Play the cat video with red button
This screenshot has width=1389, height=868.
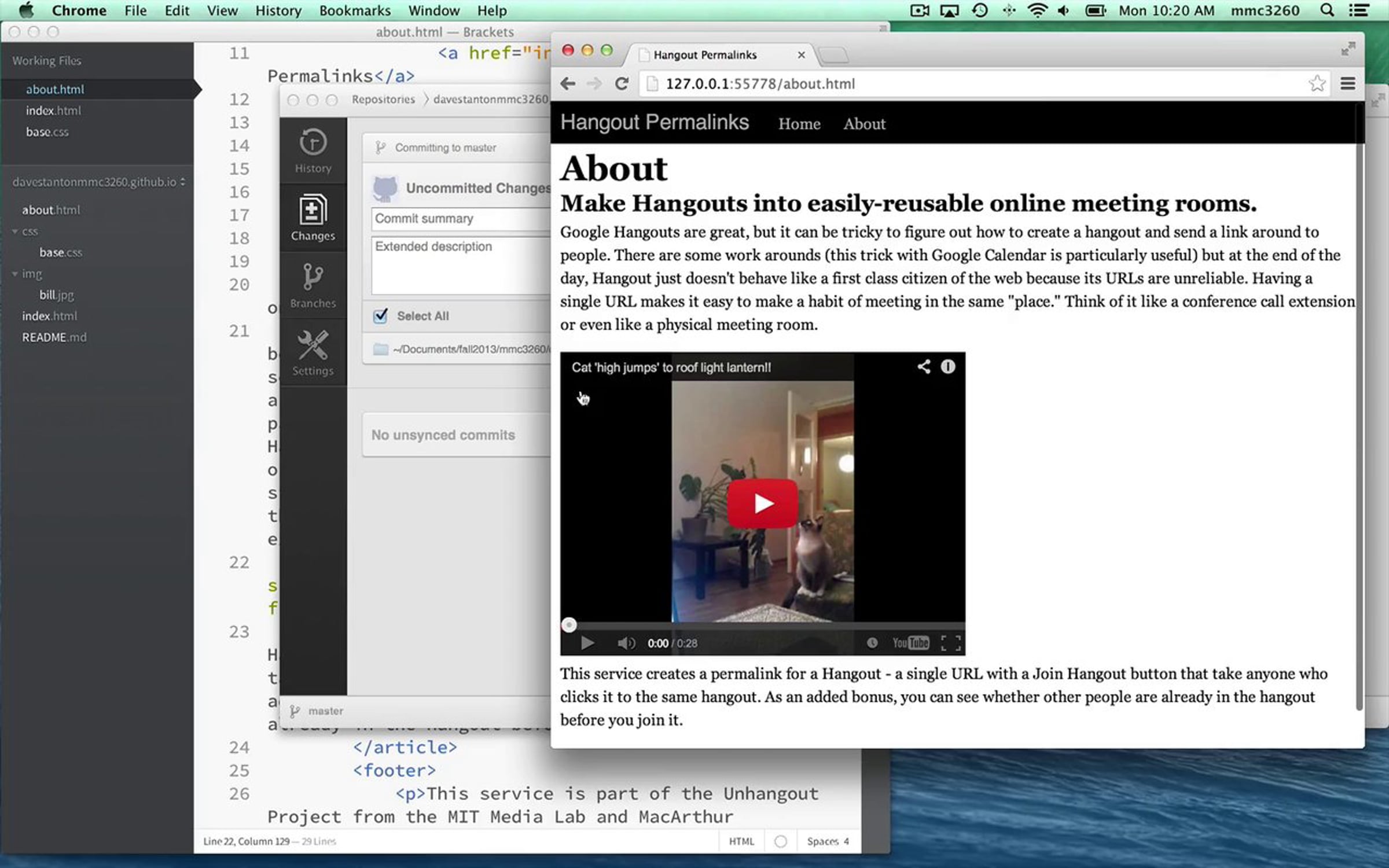pos(762,503)
